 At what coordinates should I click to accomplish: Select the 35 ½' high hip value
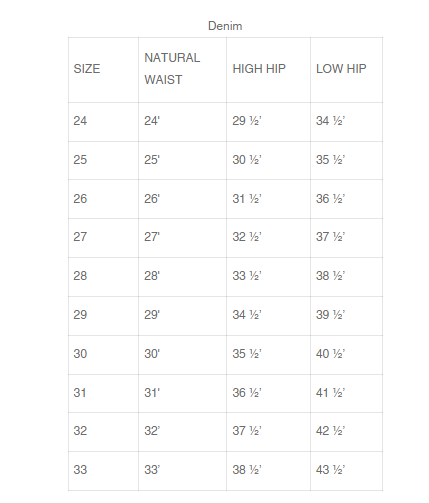(247, 354)
